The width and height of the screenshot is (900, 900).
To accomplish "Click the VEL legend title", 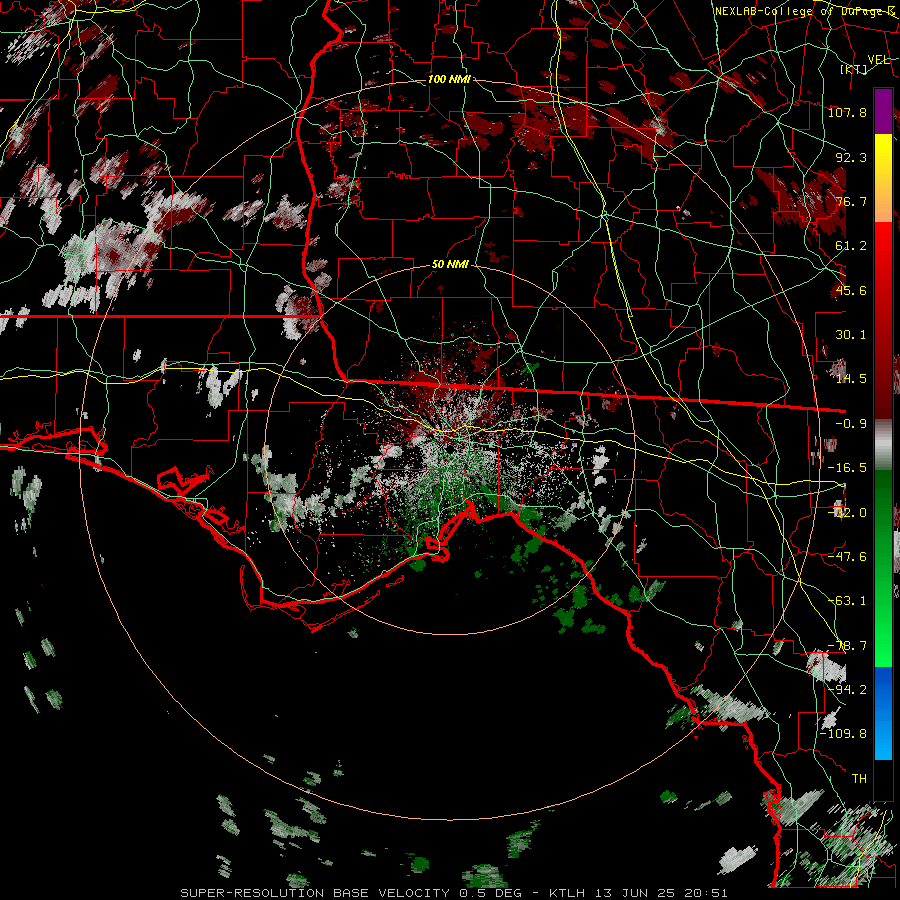I will (x=878, y=60).
